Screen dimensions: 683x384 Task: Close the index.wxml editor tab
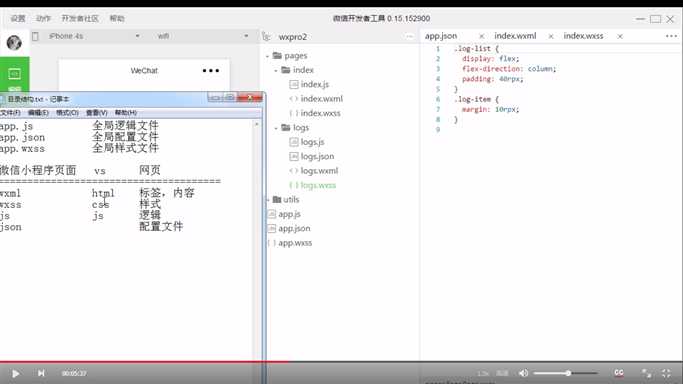pos(551,37)
